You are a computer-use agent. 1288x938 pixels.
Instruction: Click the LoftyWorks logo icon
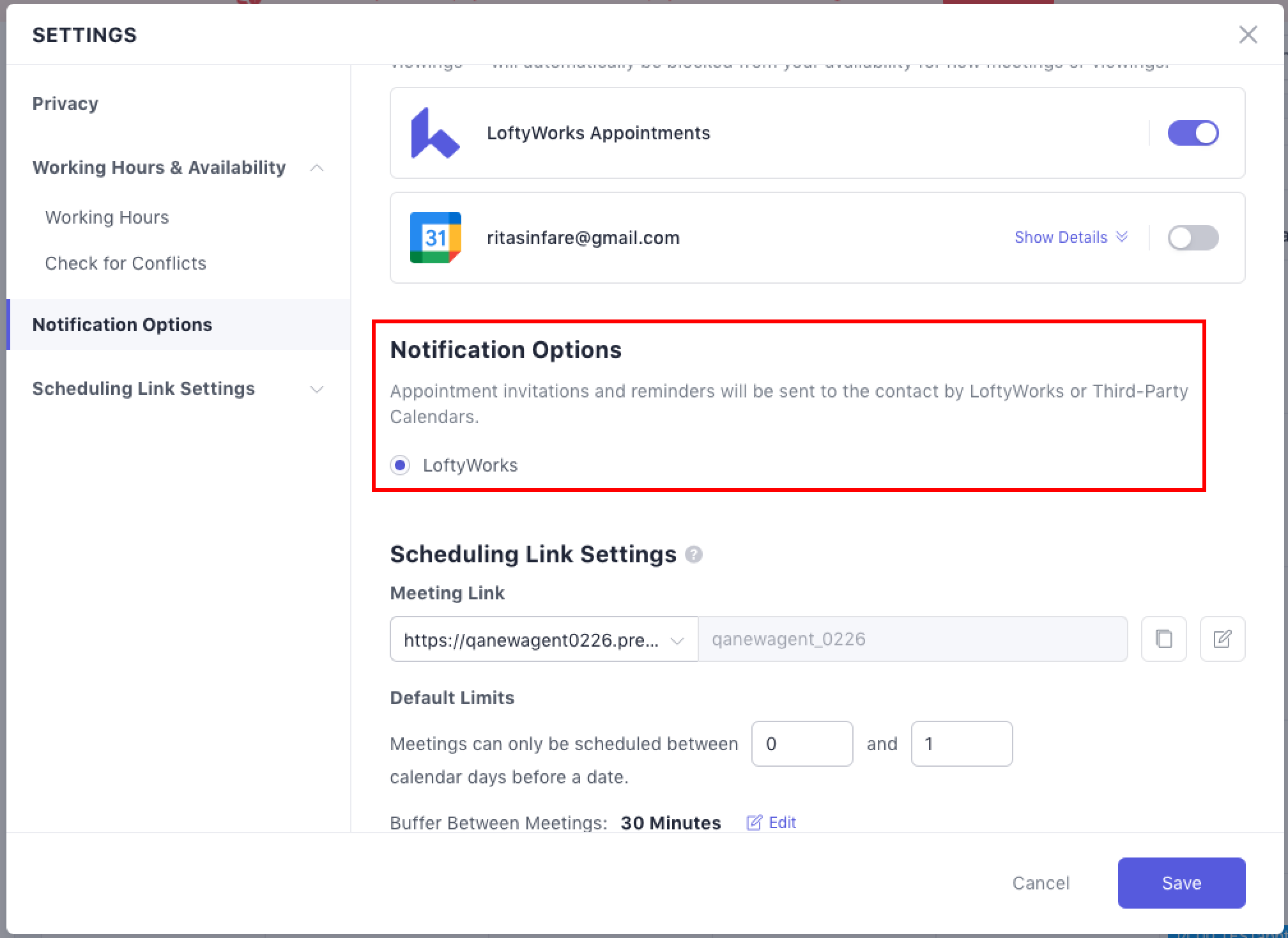tap(434, 133)
